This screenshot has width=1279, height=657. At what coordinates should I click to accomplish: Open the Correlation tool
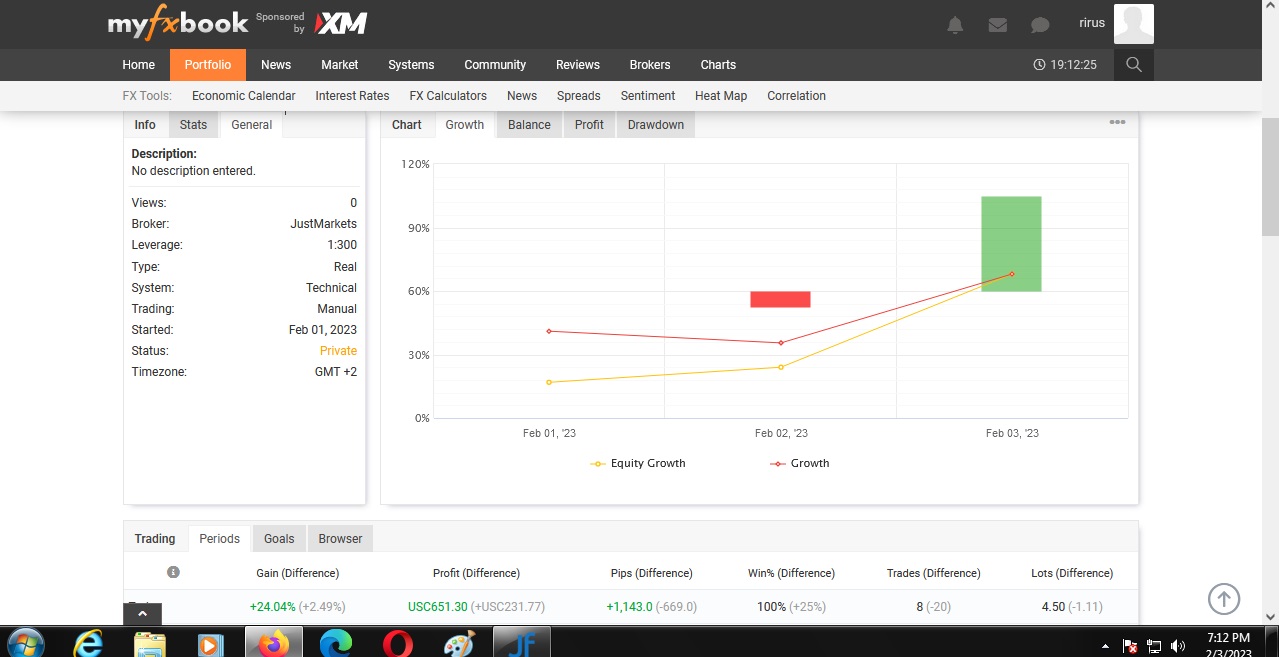(797, 96)
